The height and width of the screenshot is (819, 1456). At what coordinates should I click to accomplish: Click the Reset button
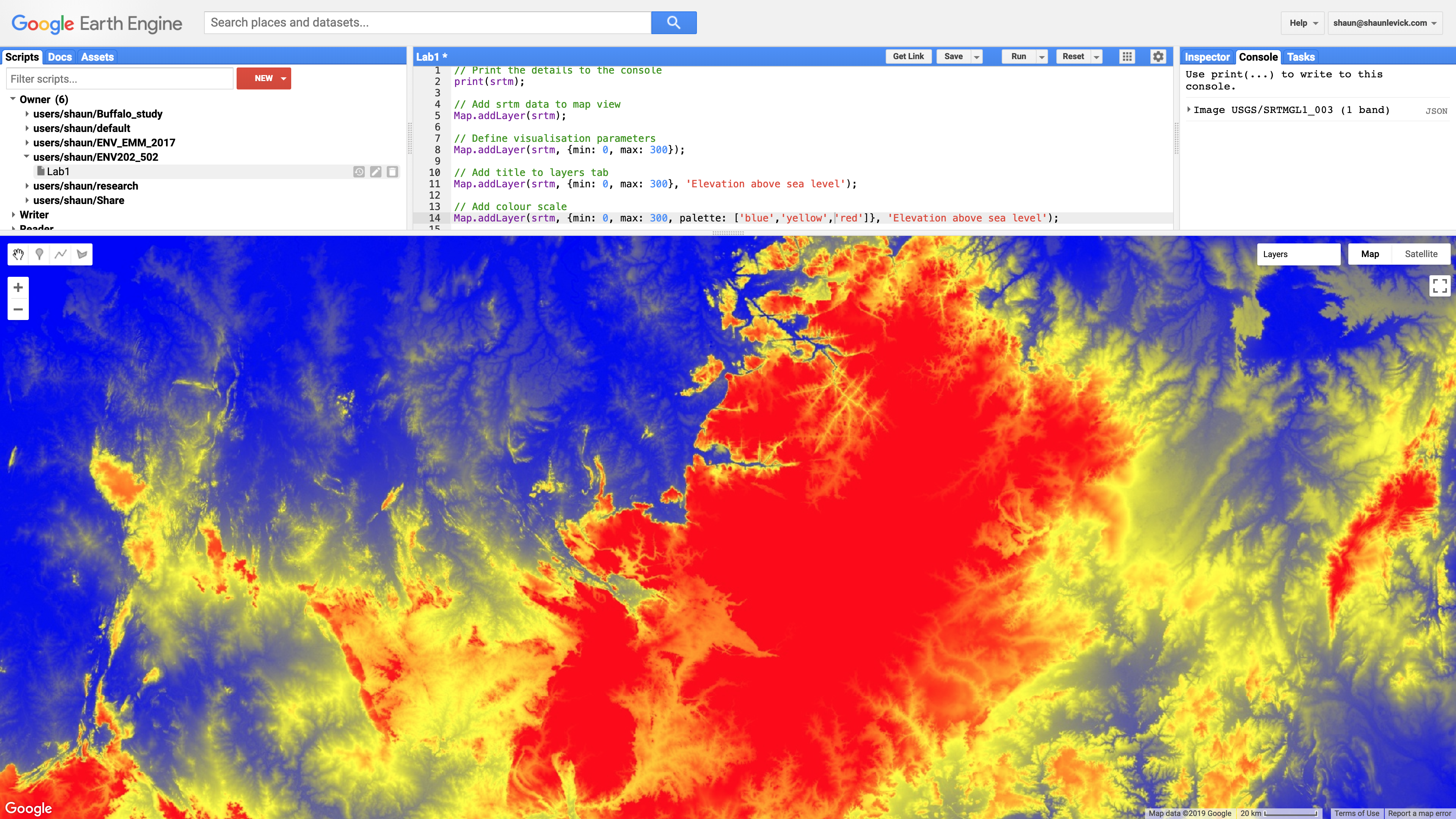click(1073, 56)
